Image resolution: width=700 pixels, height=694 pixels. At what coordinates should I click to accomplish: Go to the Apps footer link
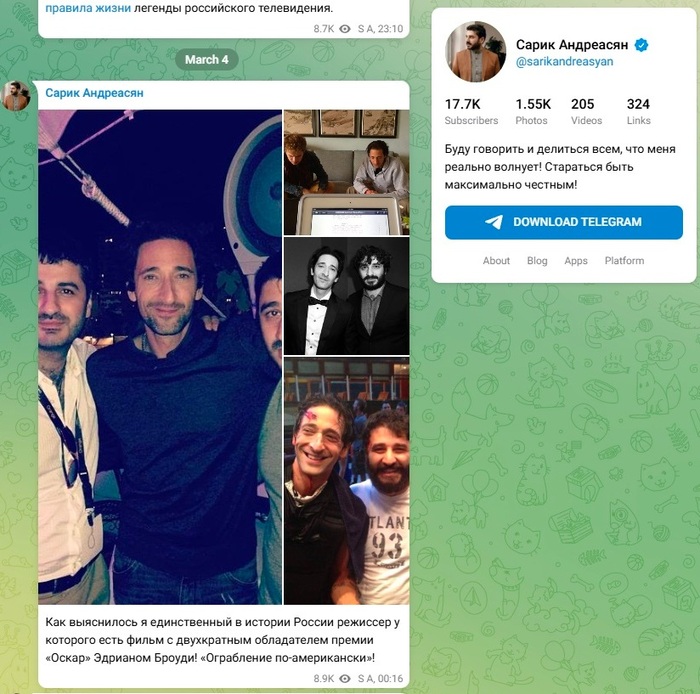pos(576,261)
